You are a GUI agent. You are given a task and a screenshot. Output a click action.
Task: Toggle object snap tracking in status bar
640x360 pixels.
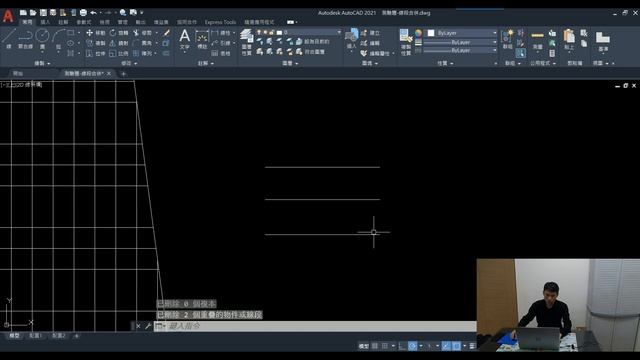tap(446, 346)
